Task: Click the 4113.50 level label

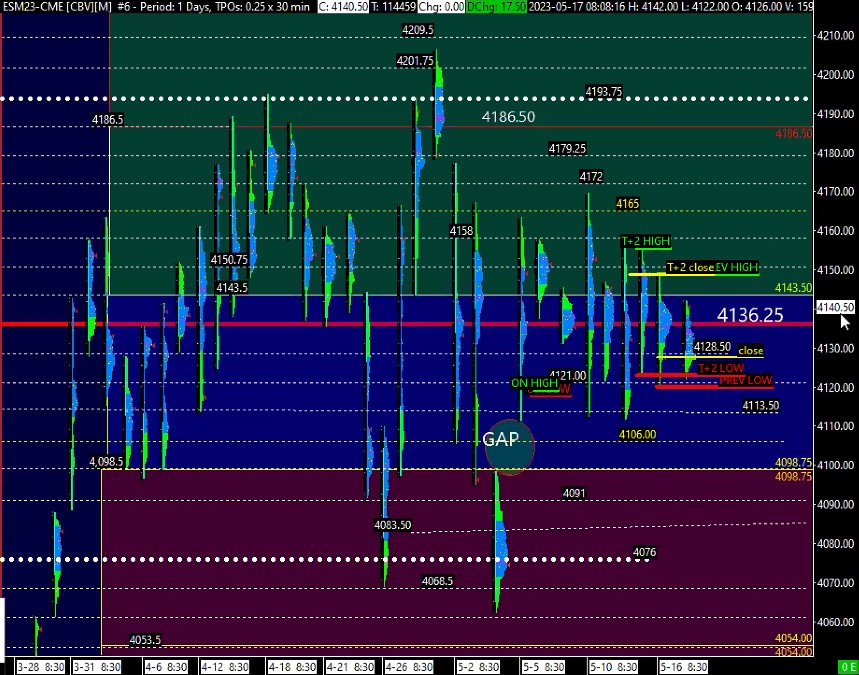Action: (x=760, y=405)
